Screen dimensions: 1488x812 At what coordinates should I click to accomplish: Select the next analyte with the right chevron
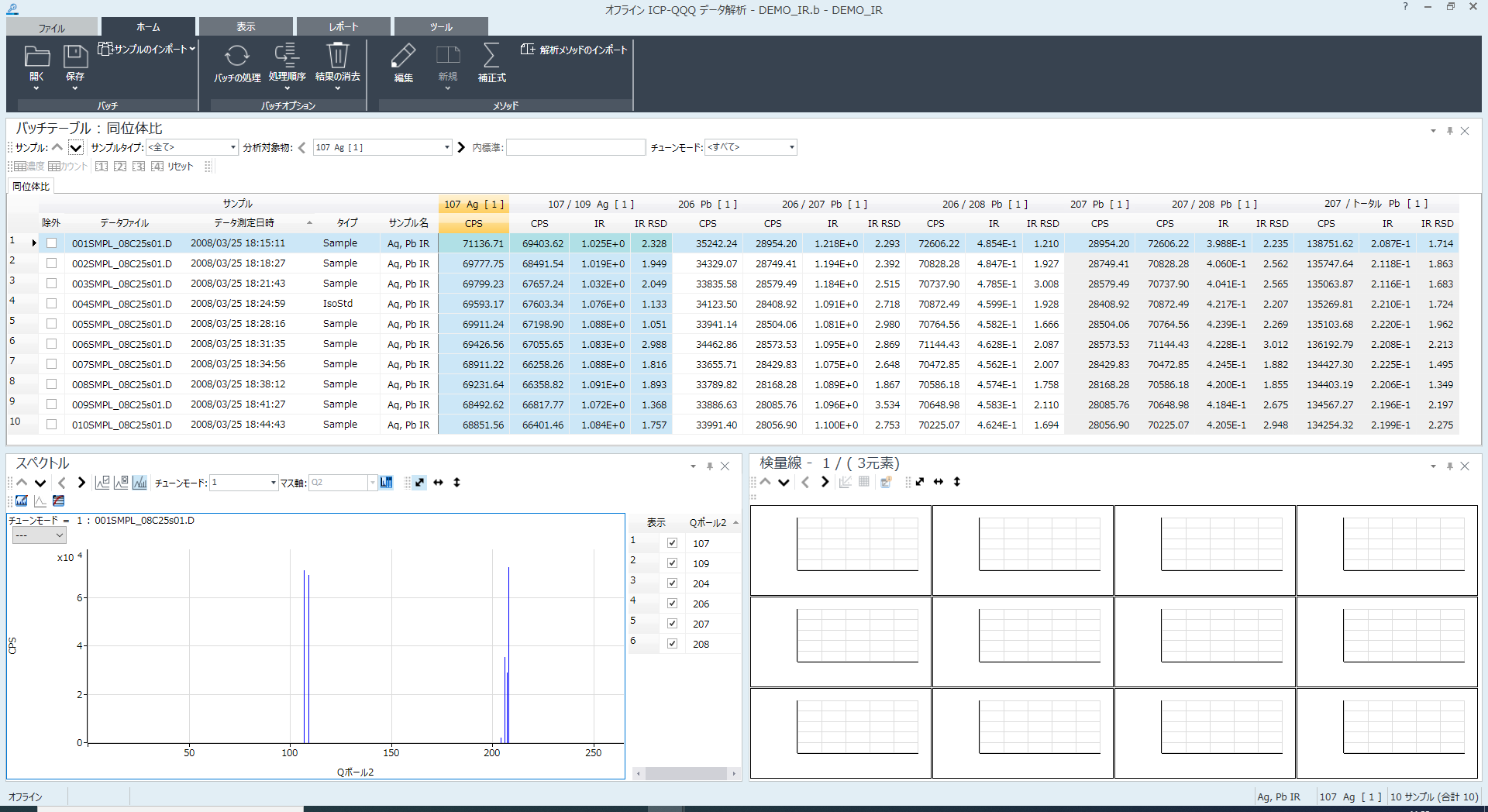(461, 147)
